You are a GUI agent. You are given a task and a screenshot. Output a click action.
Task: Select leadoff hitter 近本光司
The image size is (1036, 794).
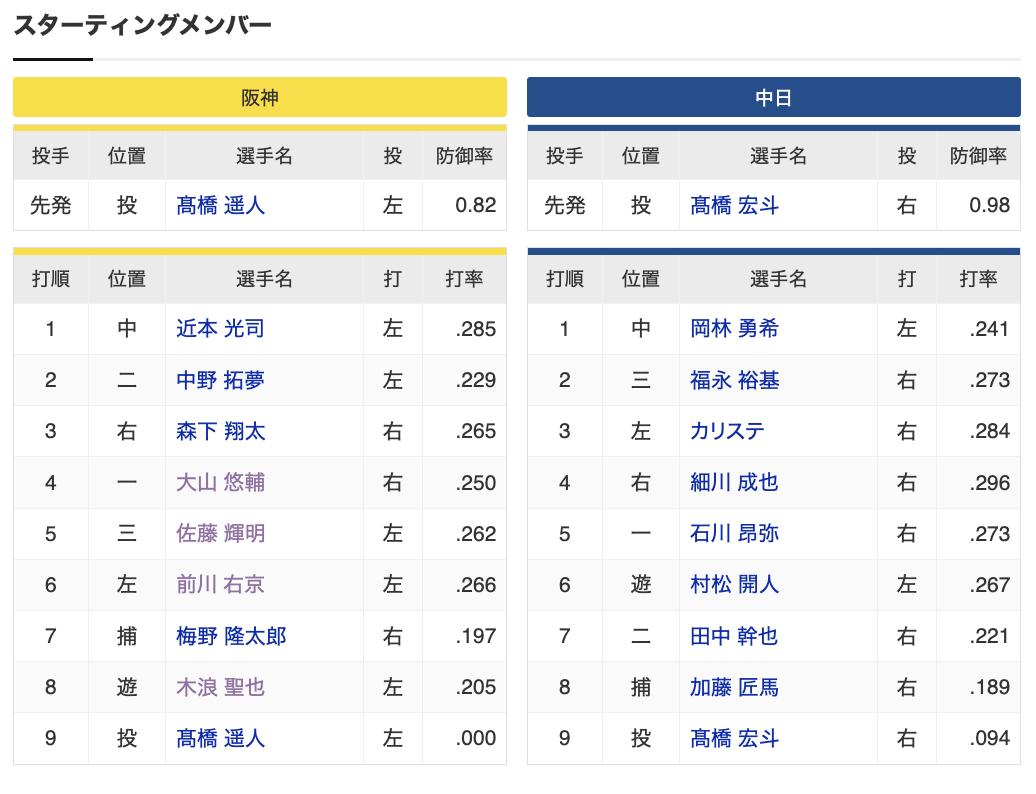coord(221,329)
